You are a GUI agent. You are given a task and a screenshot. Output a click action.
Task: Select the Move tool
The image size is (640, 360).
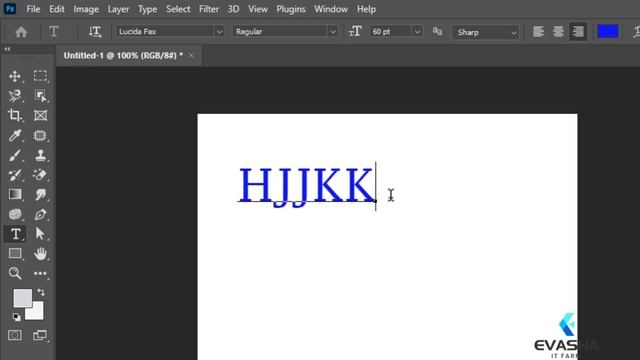(x=15, y=76)
